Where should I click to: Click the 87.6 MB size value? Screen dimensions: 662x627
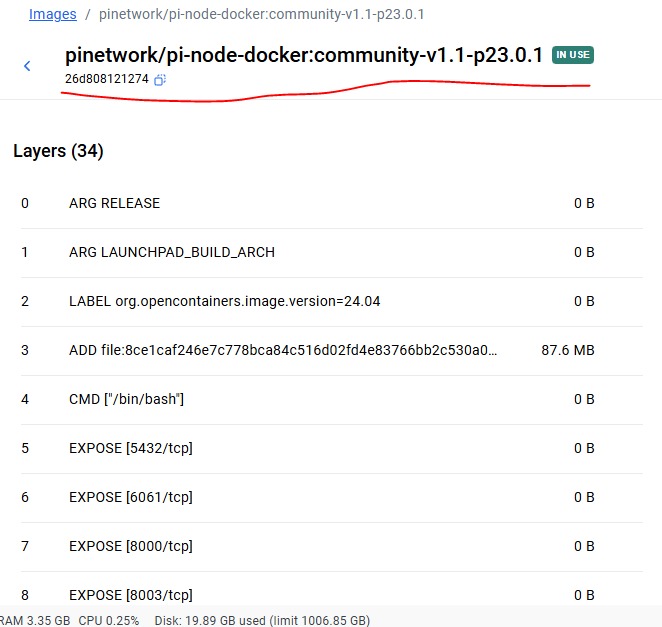[x=568, y=350]
